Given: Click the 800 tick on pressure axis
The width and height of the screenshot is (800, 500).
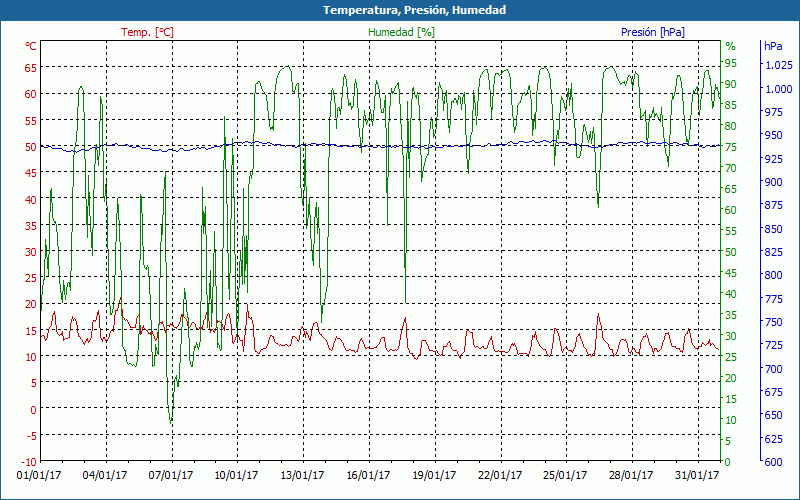Looking at the screenshot, I should 773,276.
